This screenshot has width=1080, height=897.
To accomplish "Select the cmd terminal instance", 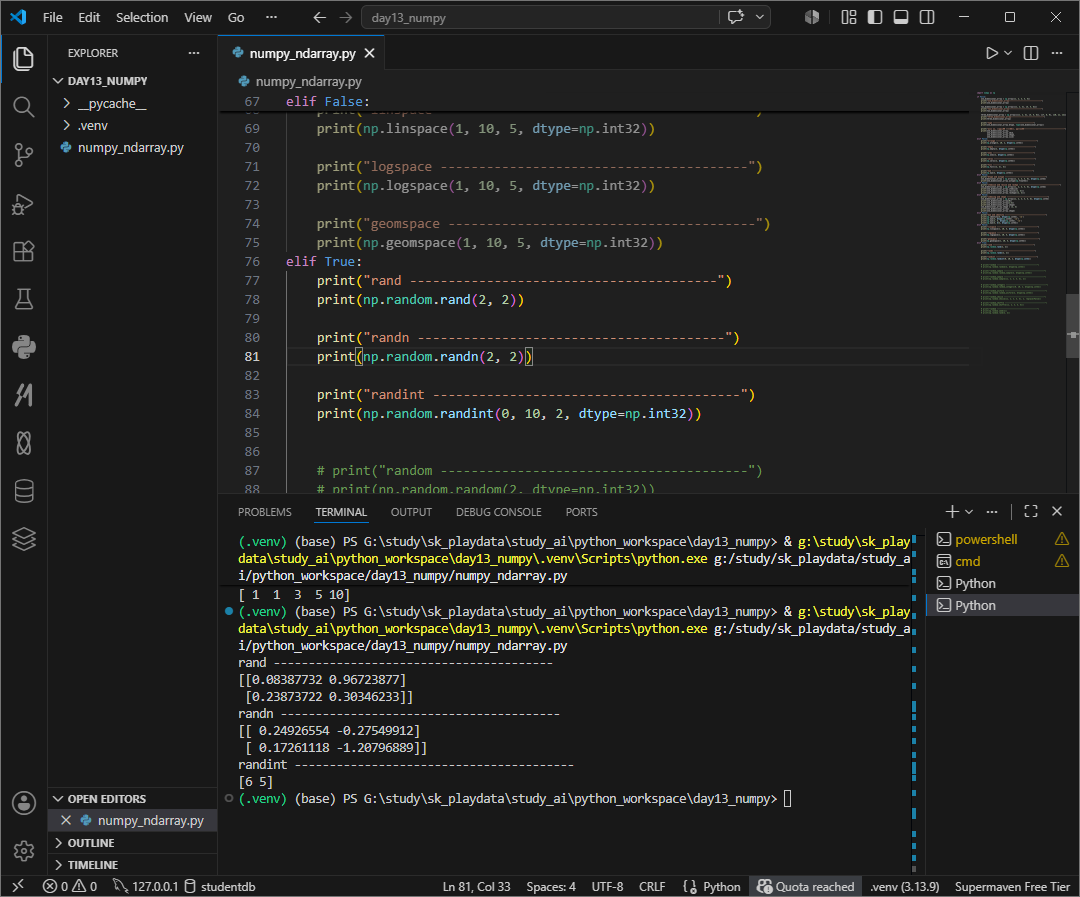I will click(x=1002, y=561).
